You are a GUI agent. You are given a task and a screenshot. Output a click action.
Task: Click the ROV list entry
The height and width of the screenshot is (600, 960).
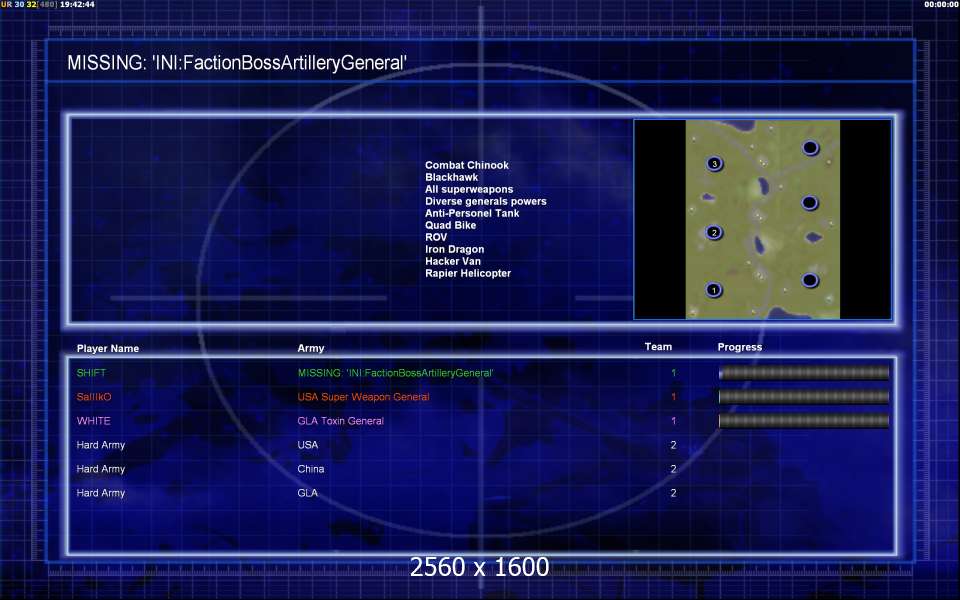tap(436, 237)
